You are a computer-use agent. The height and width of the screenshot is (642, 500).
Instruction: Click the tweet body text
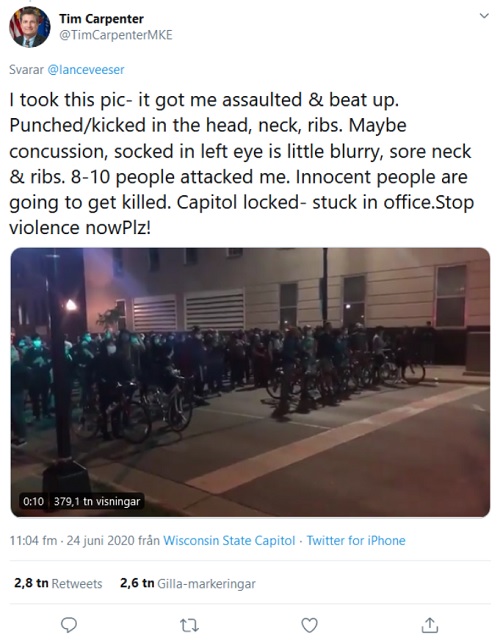pos(242,164)
